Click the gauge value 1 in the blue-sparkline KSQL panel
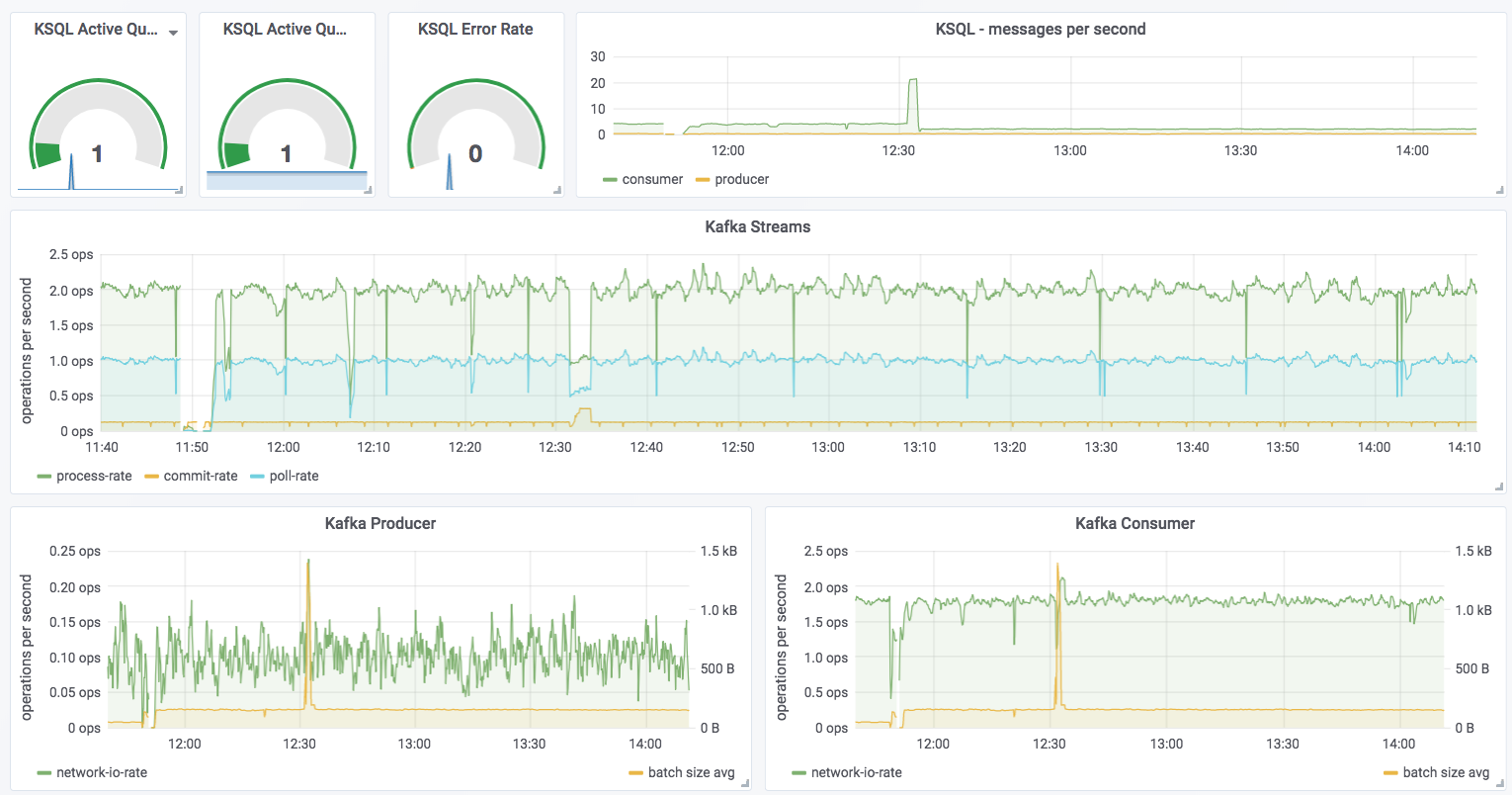This screenshot has width=1512, height=795. click(x=286, y=154)
